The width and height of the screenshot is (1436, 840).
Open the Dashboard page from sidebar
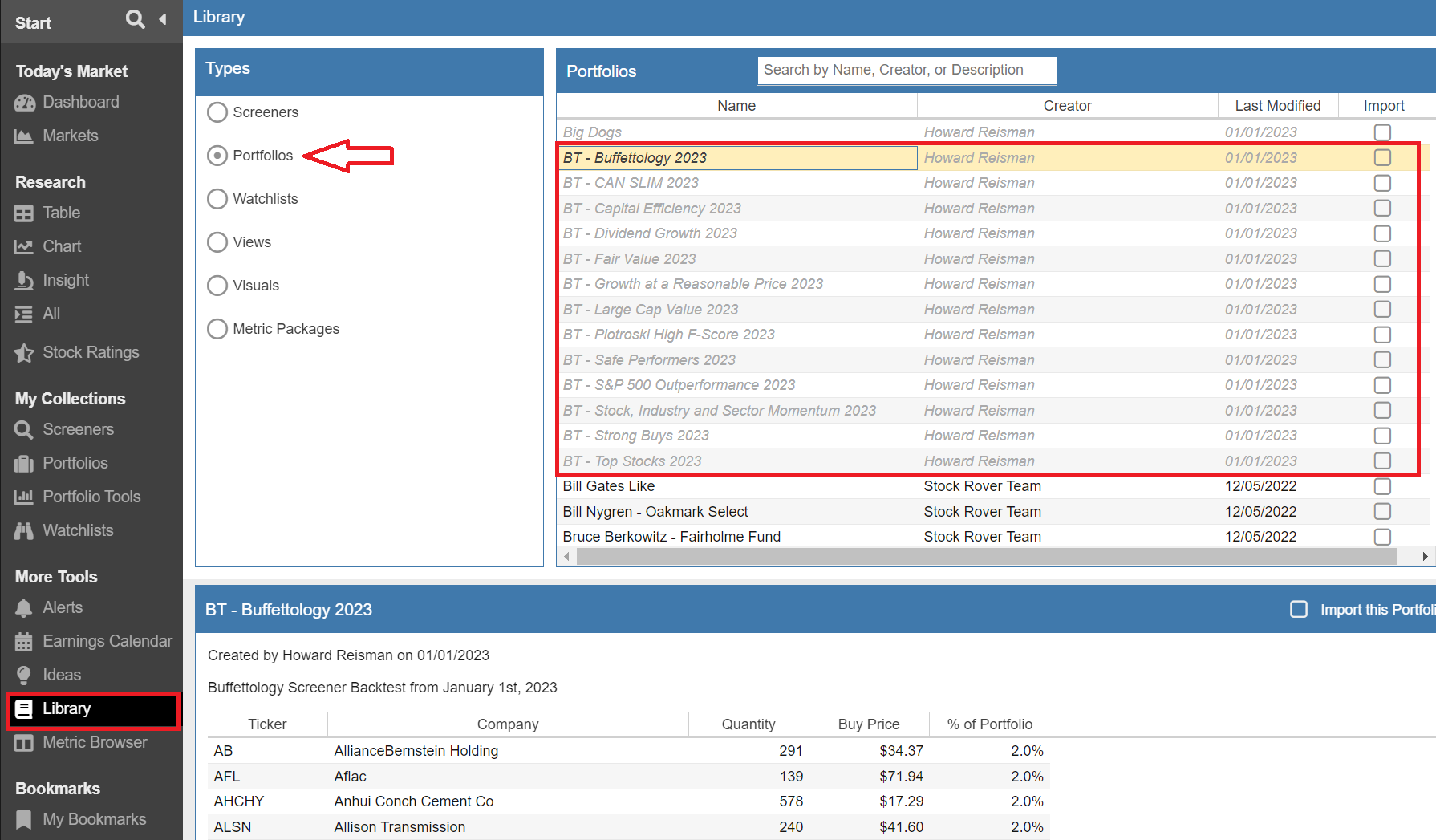81,103
